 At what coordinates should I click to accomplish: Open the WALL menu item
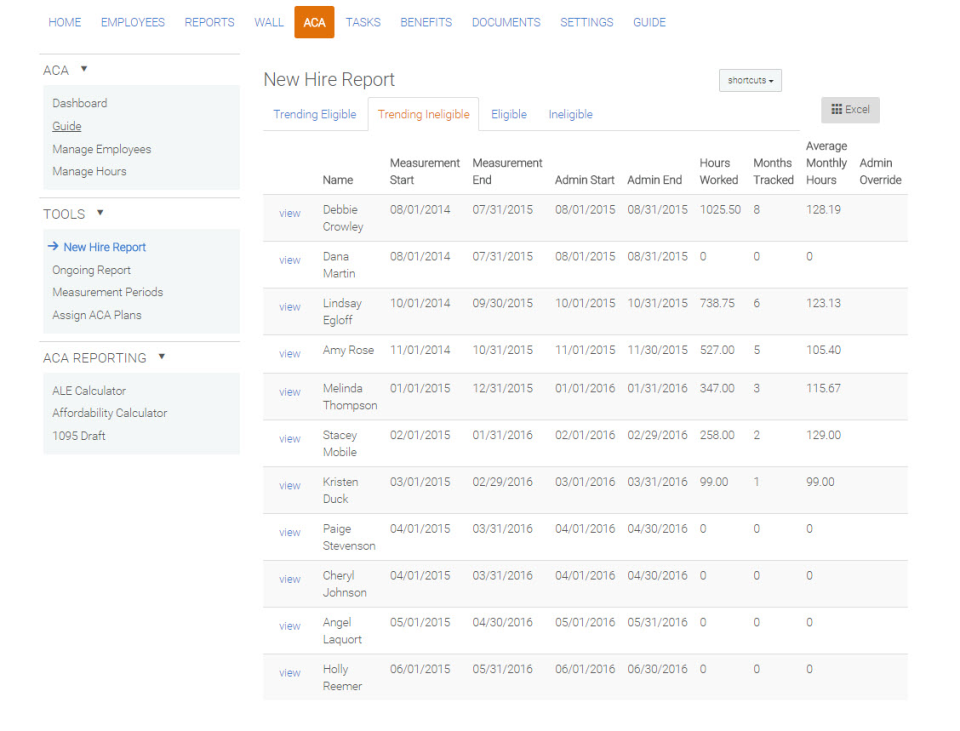coord(269,23)
